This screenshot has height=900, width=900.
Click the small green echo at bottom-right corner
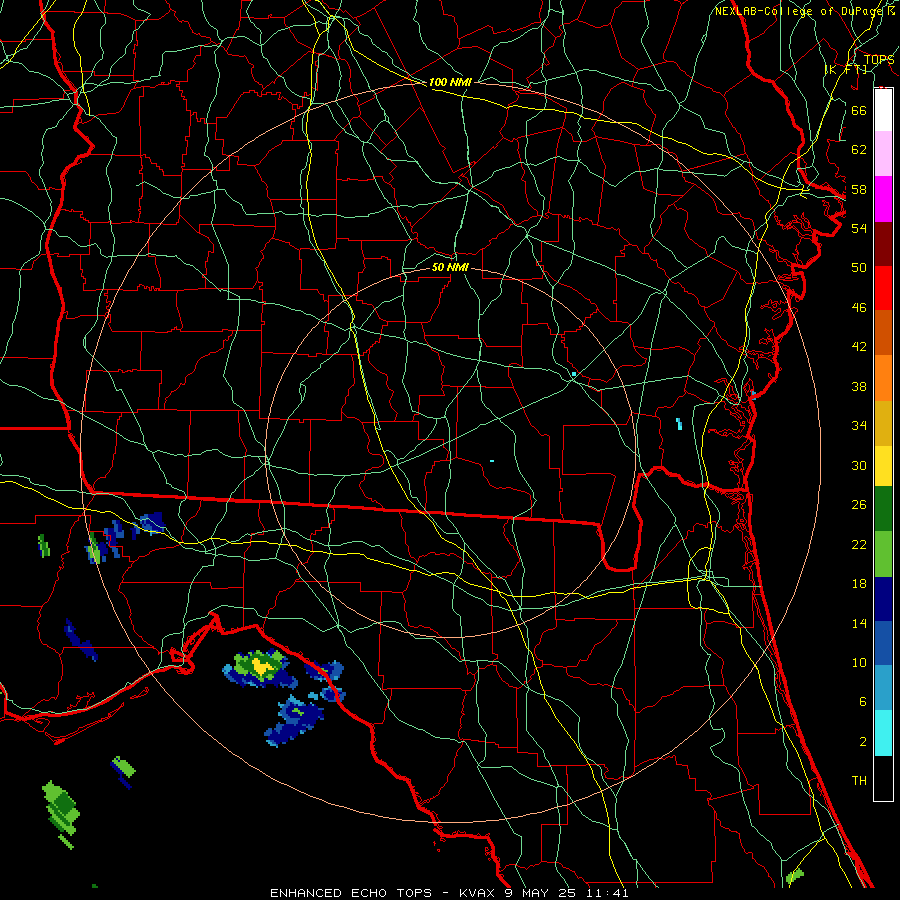794,876
